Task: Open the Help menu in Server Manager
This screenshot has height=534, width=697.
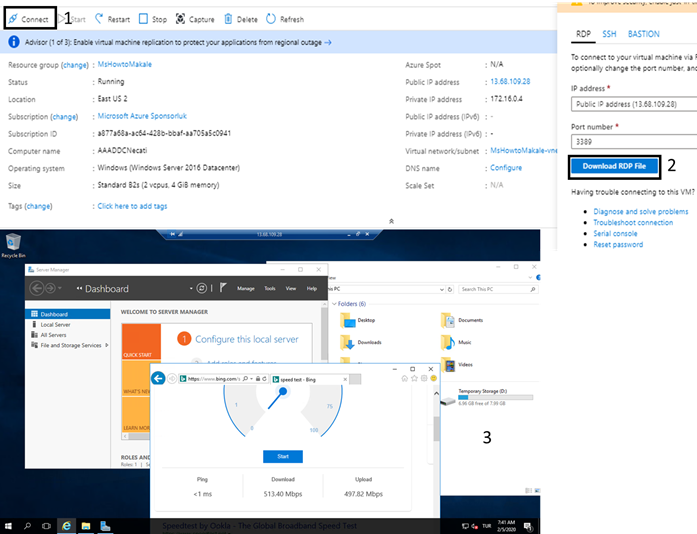Action: (312, 289)
